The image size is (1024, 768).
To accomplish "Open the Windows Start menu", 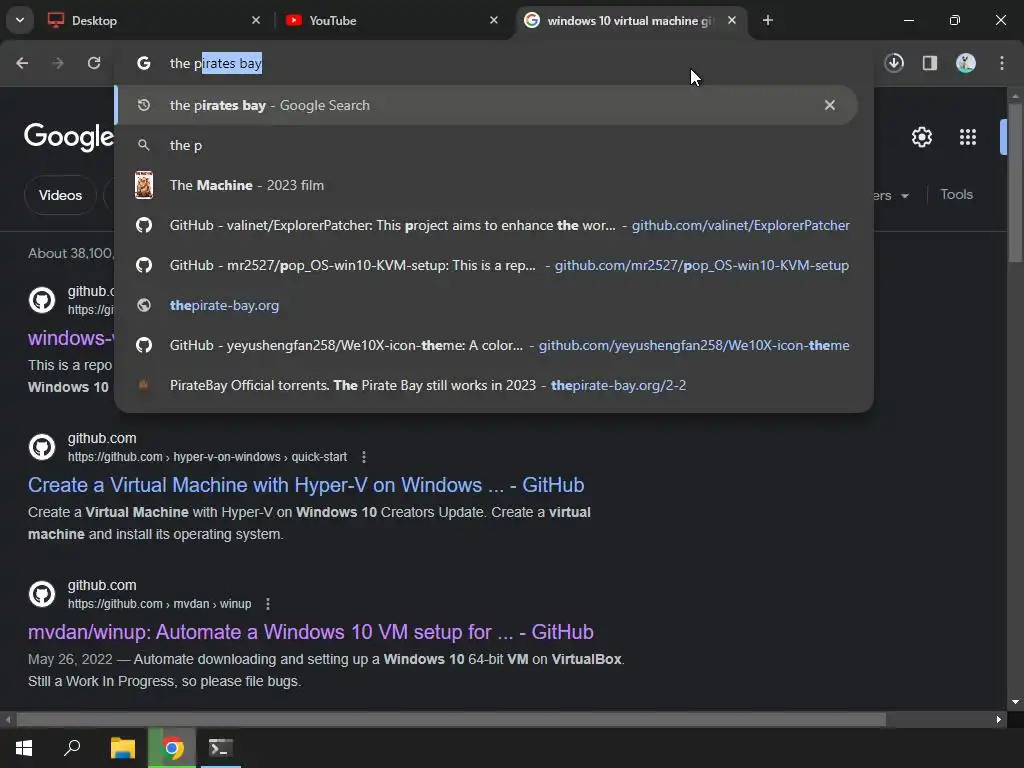I will tap(24, 748).
